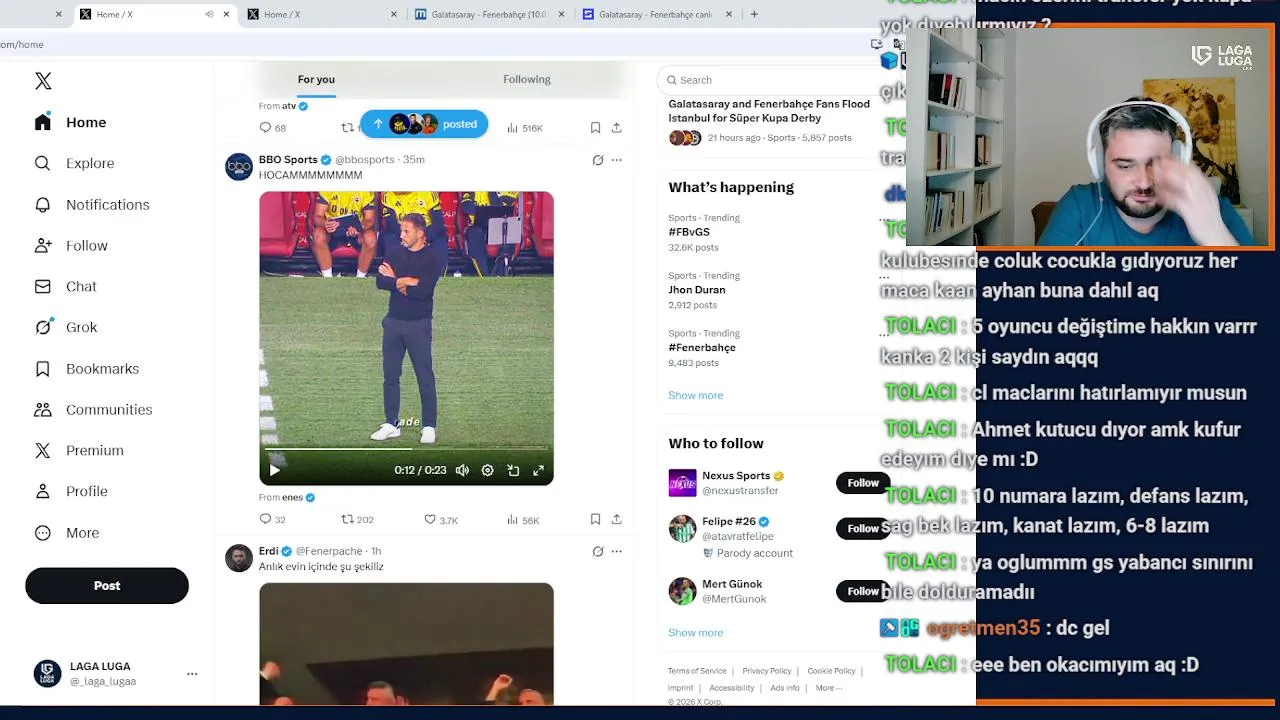Click the tab audio speaker icon
The height and width of the screenshot is (720, 1280).
(x=209, y=14)
